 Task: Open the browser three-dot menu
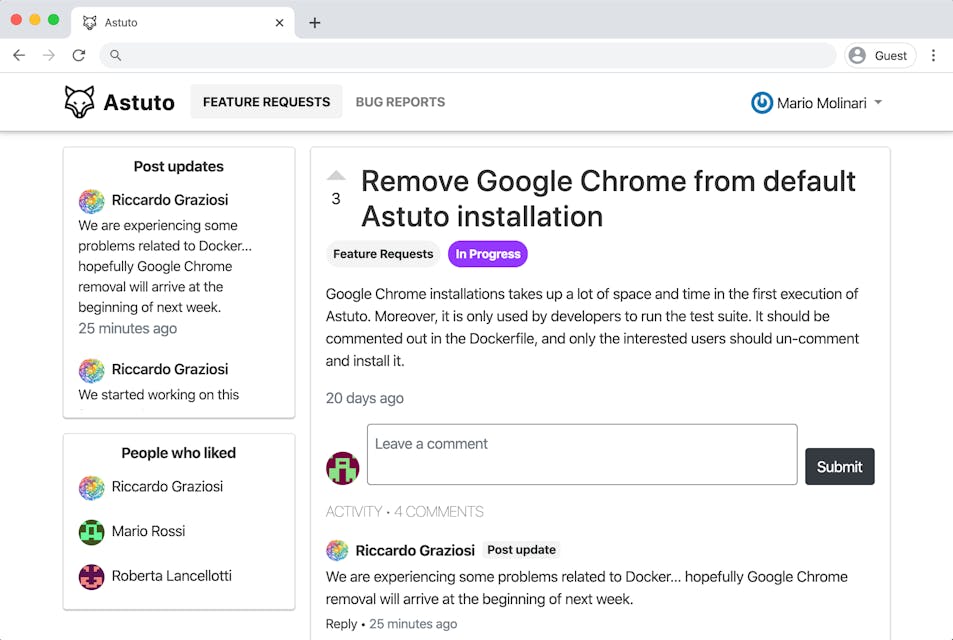point(933,55)
